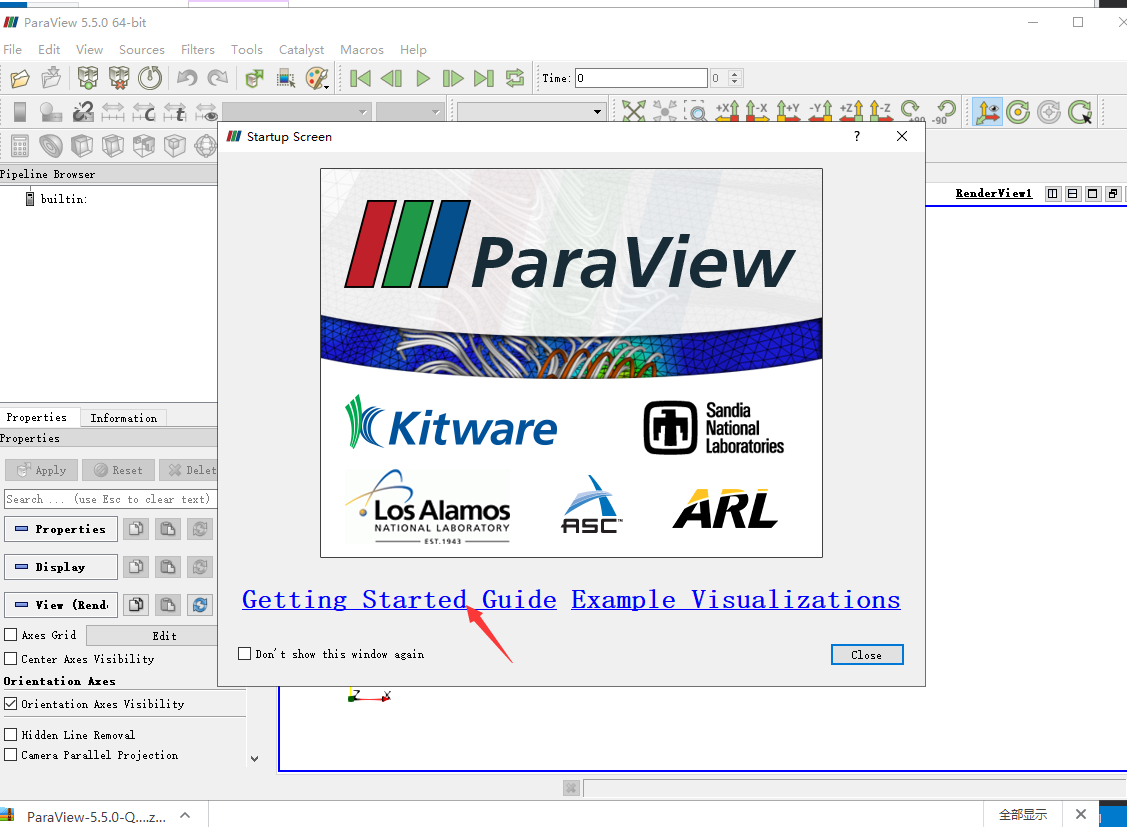
Task: Check Don't show this window again
Action: 244,653
